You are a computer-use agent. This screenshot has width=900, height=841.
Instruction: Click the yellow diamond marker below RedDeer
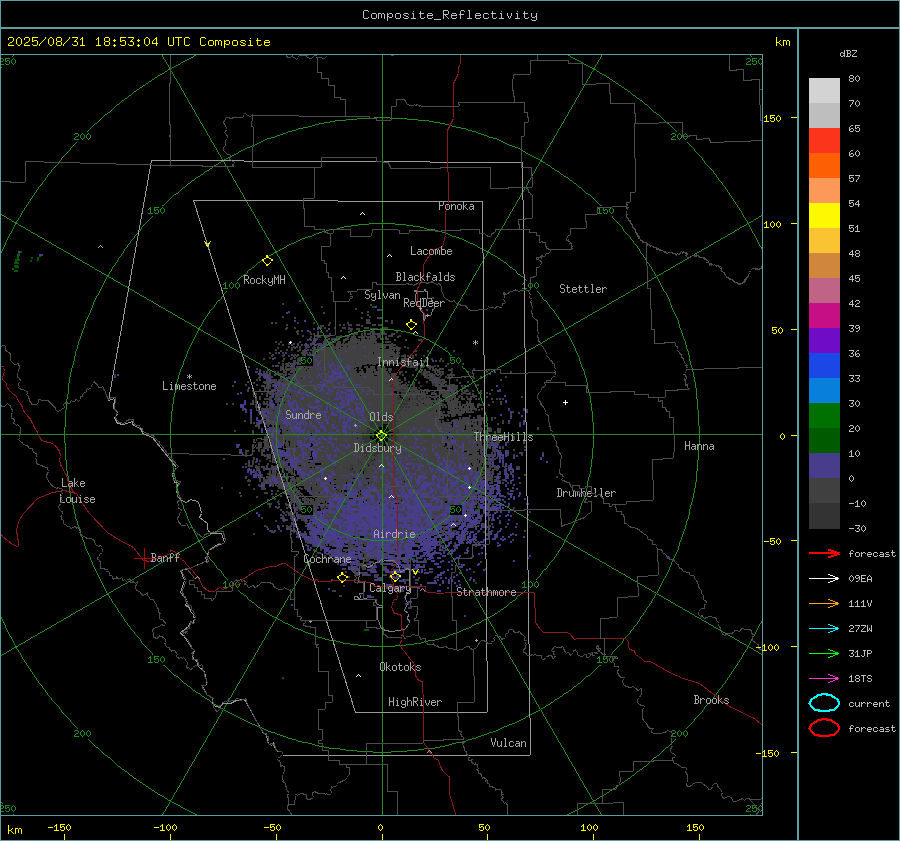[411, 325]
